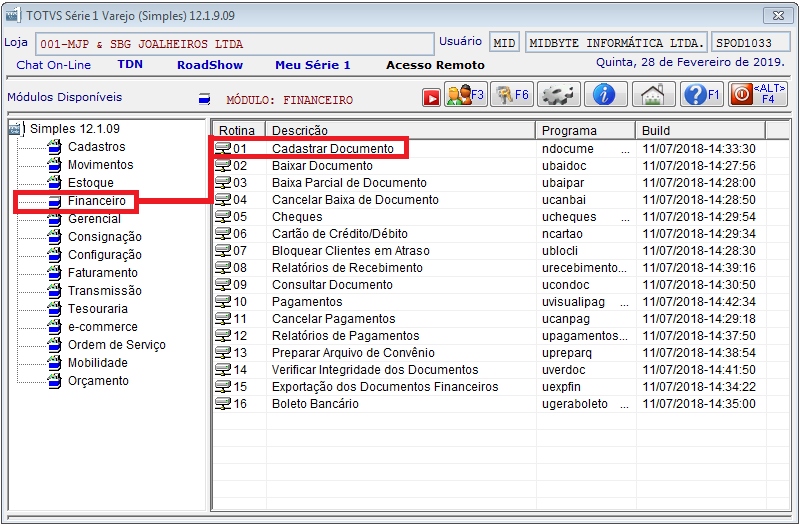Open the gears settings button
The width and height of the screenshot is (800, 527).
pyautogui.click(x=558, y=94)
